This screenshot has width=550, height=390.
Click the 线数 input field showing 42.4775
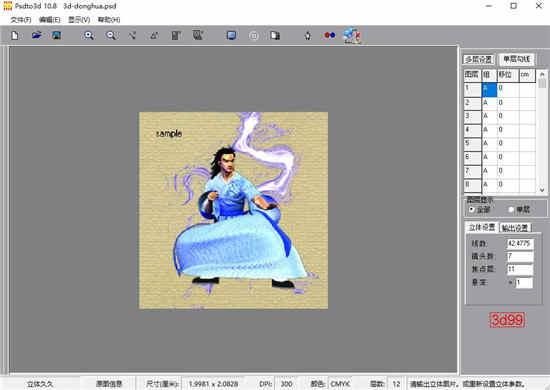pos(520,243)
